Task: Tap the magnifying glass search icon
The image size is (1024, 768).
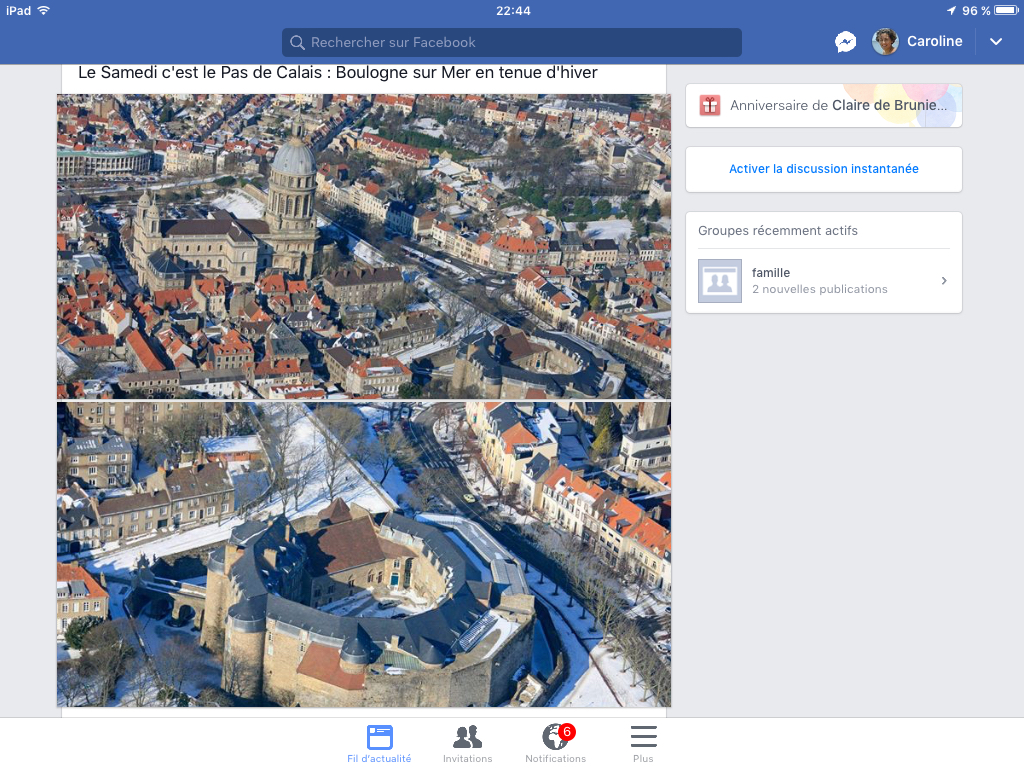Action: [297, 43]
